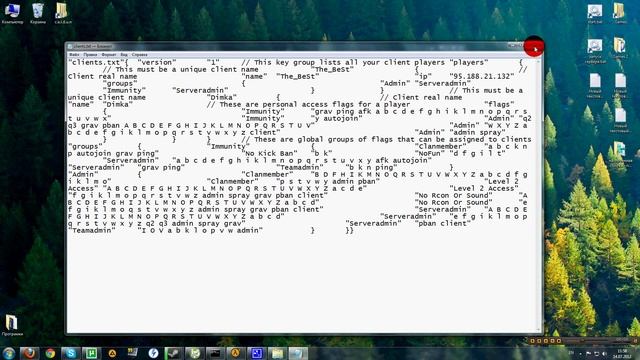
Task: Click the "Dimka" name value text
Action: (118, 104)
